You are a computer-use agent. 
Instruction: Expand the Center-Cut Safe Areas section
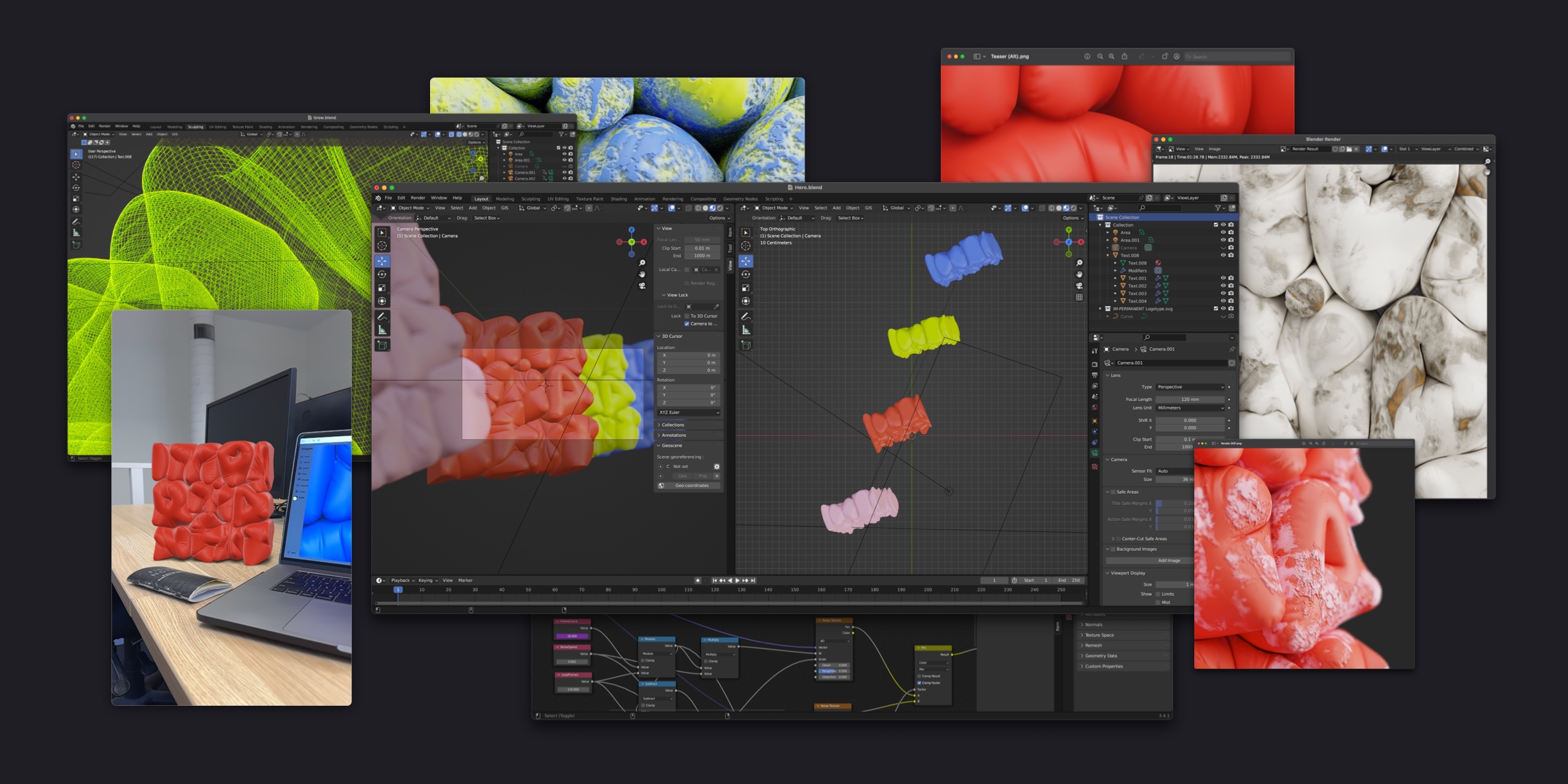tap(1113, 539)
